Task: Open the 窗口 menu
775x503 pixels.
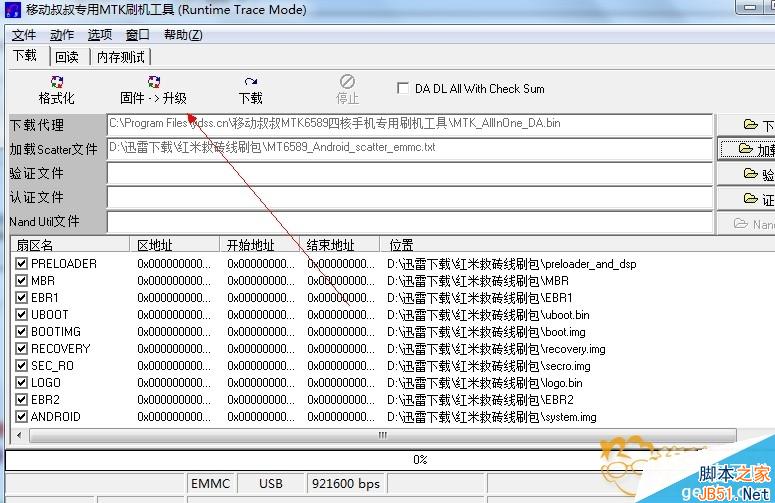Action: pyautogui.click(x=137, y=35)
